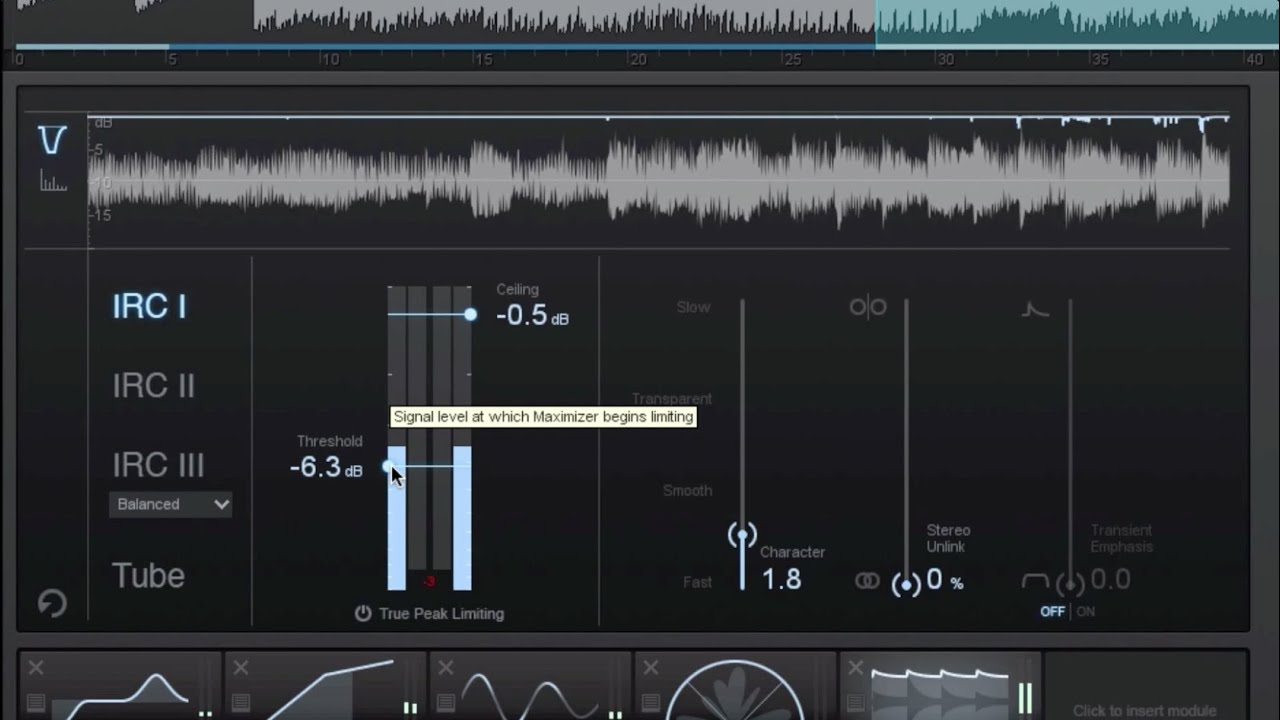Remove the Imager module with its X

(x=651, y=668)
